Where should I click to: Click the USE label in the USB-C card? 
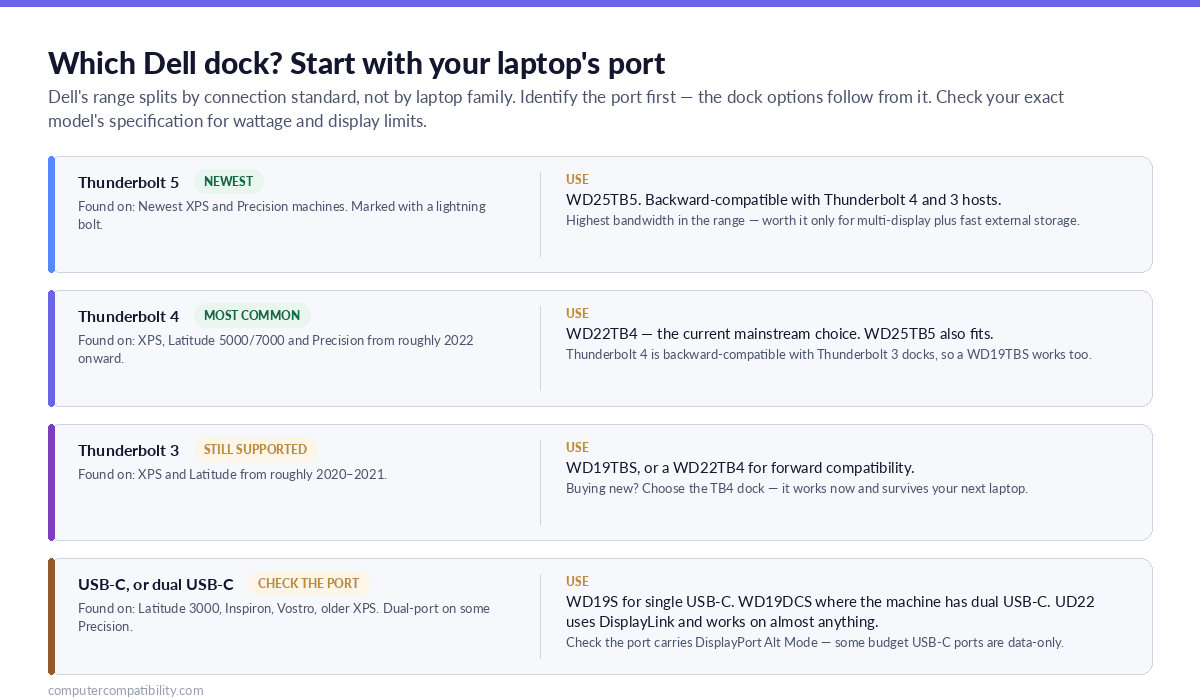click(577, 582)
